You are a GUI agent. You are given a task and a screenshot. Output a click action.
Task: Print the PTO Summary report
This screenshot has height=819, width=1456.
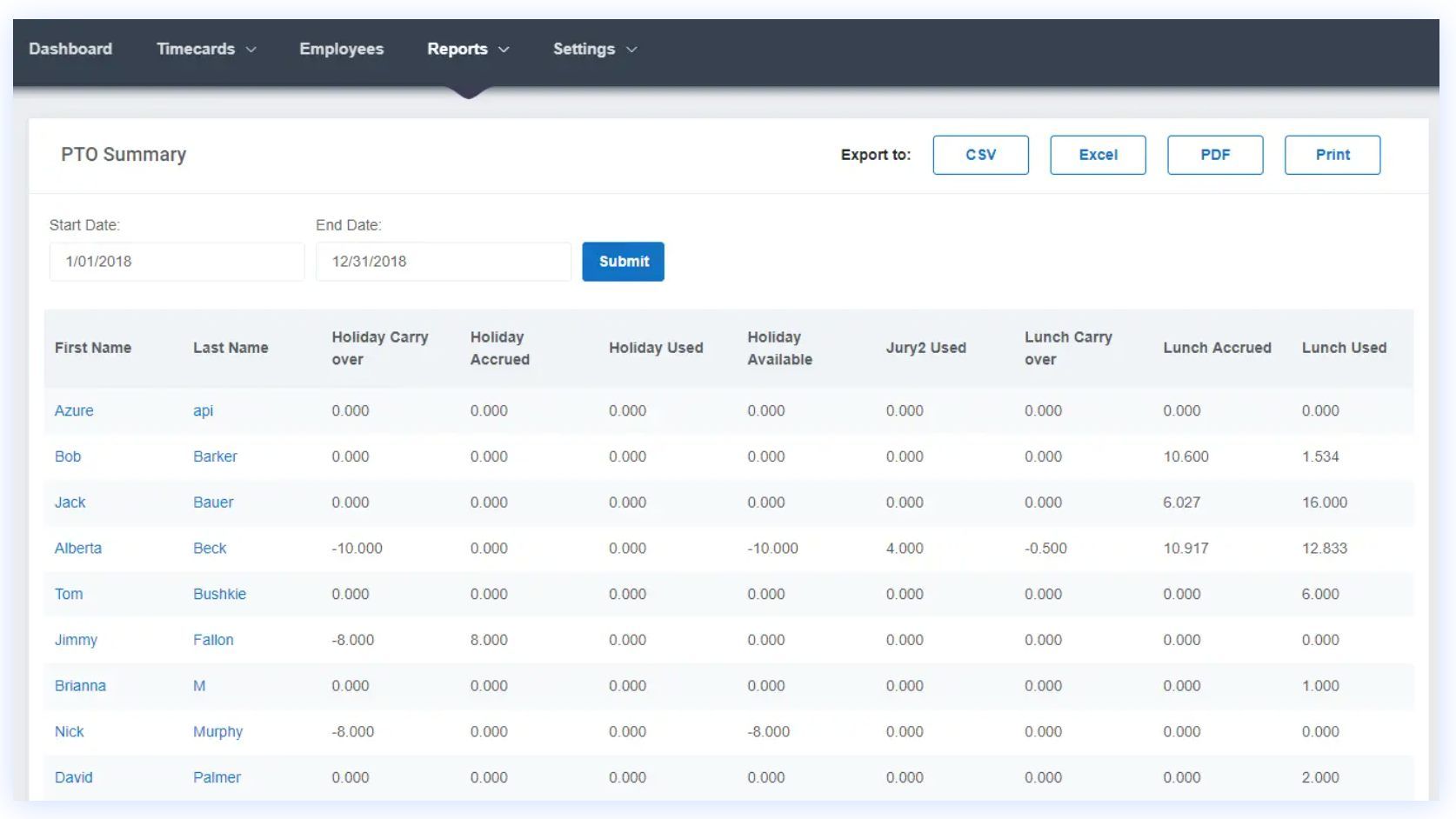coord(1332,155)
